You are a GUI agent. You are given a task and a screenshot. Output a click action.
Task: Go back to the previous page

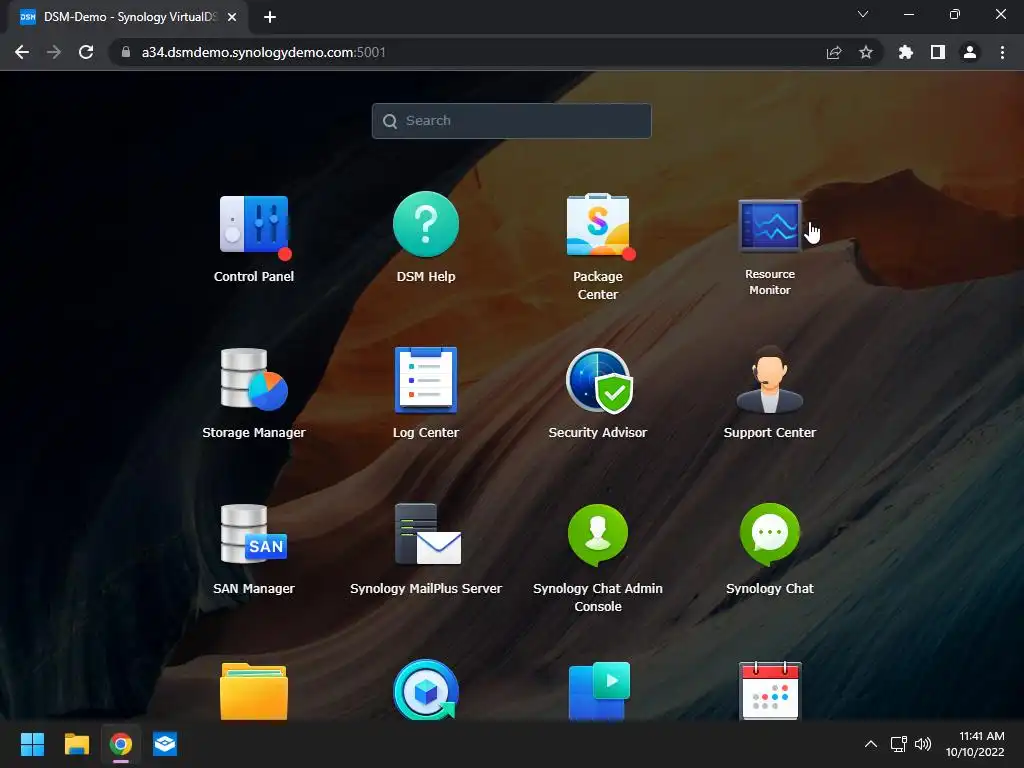[x=22, y=52]
